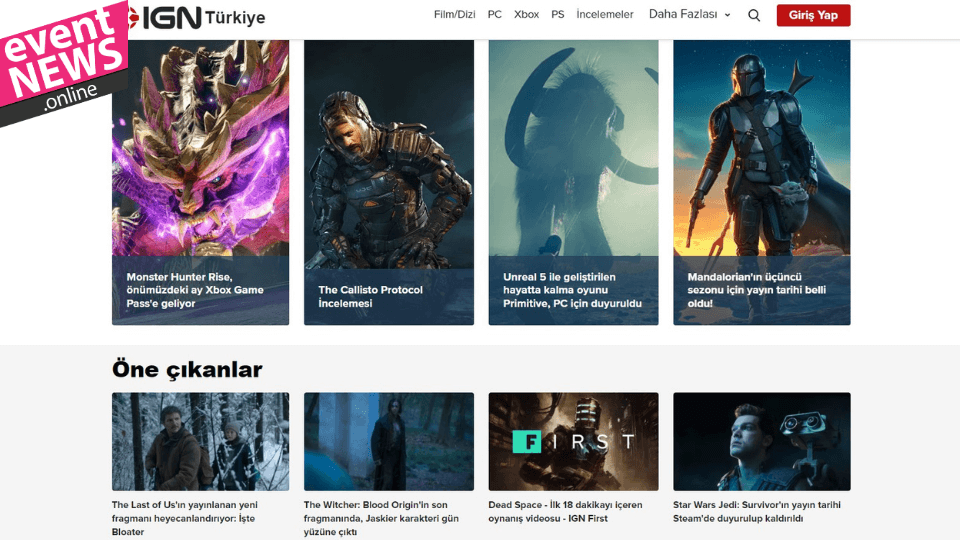Image resolution: width=960 pixels, height=540 pixels.
Task: Open the Monster Hunter Rise dragon image
Action: click(x=200, y=148)
